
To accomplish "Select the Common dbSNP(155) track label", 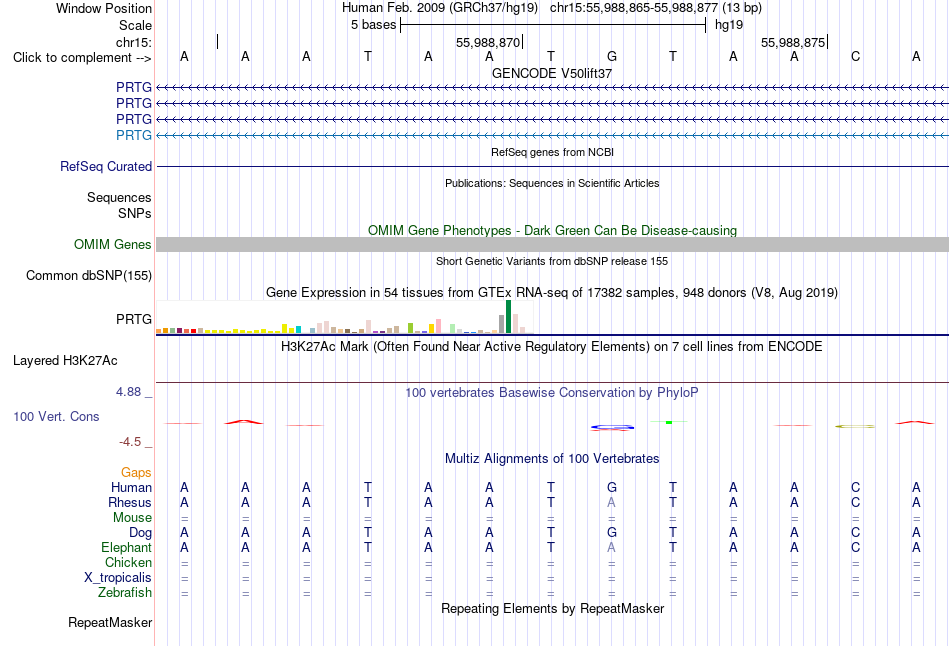I will click(x=88, y=275).
